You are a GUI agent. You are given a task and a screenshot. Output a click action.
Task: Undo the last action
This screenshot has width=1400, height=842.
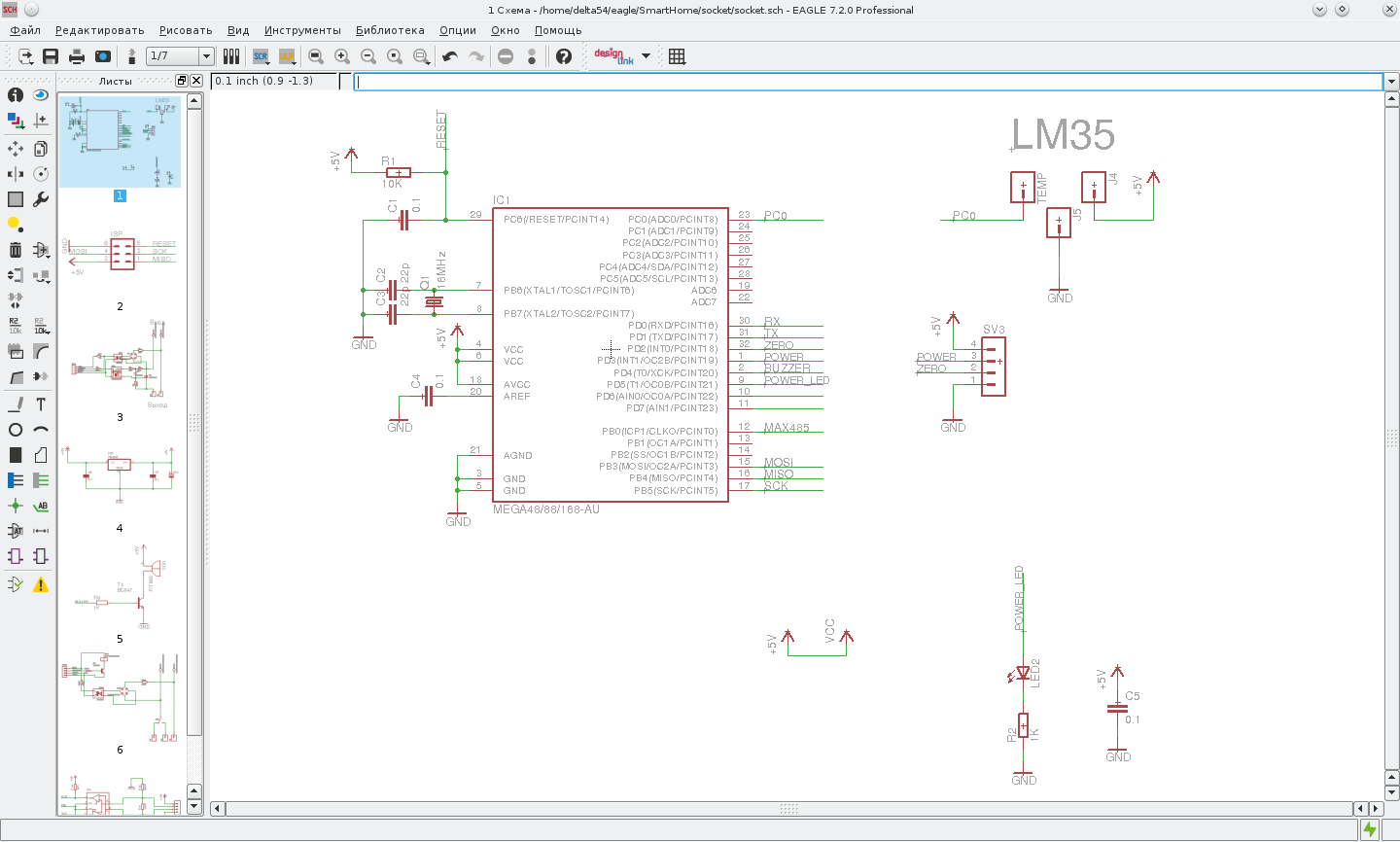[x=450, y=56]
